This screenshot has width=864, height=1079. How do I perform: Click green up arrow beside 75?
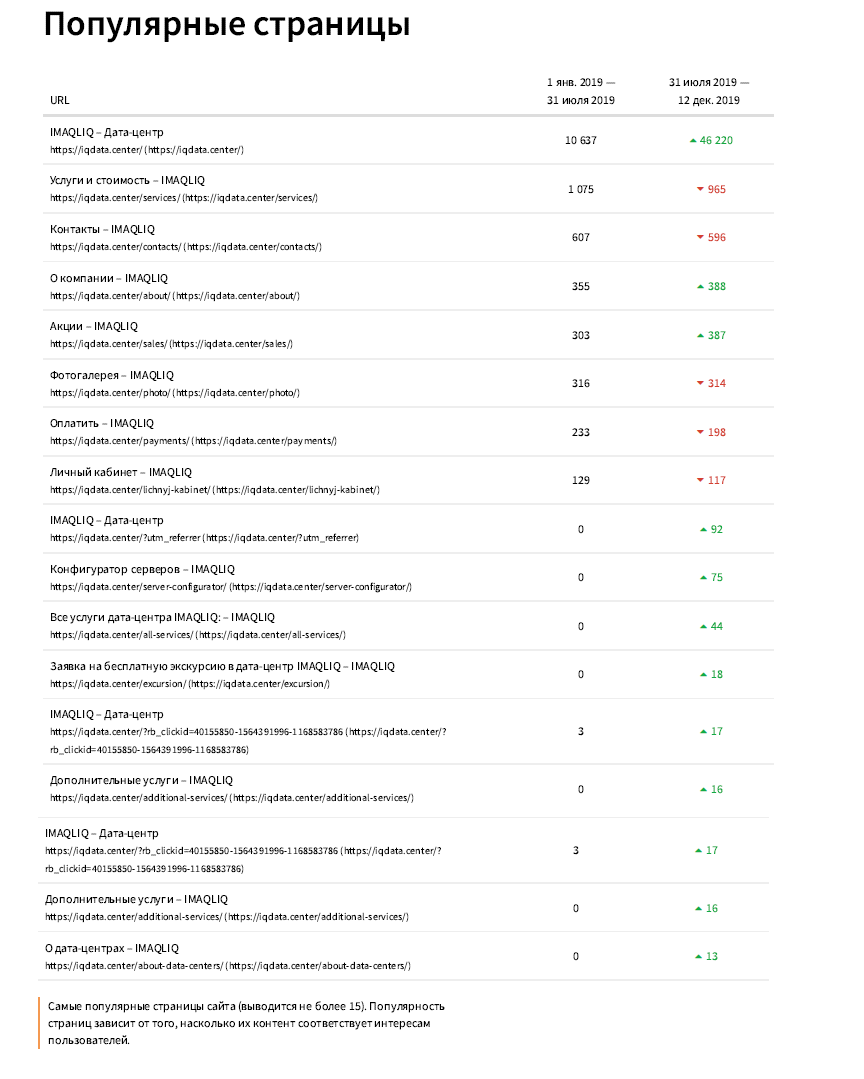pos(703,577)
